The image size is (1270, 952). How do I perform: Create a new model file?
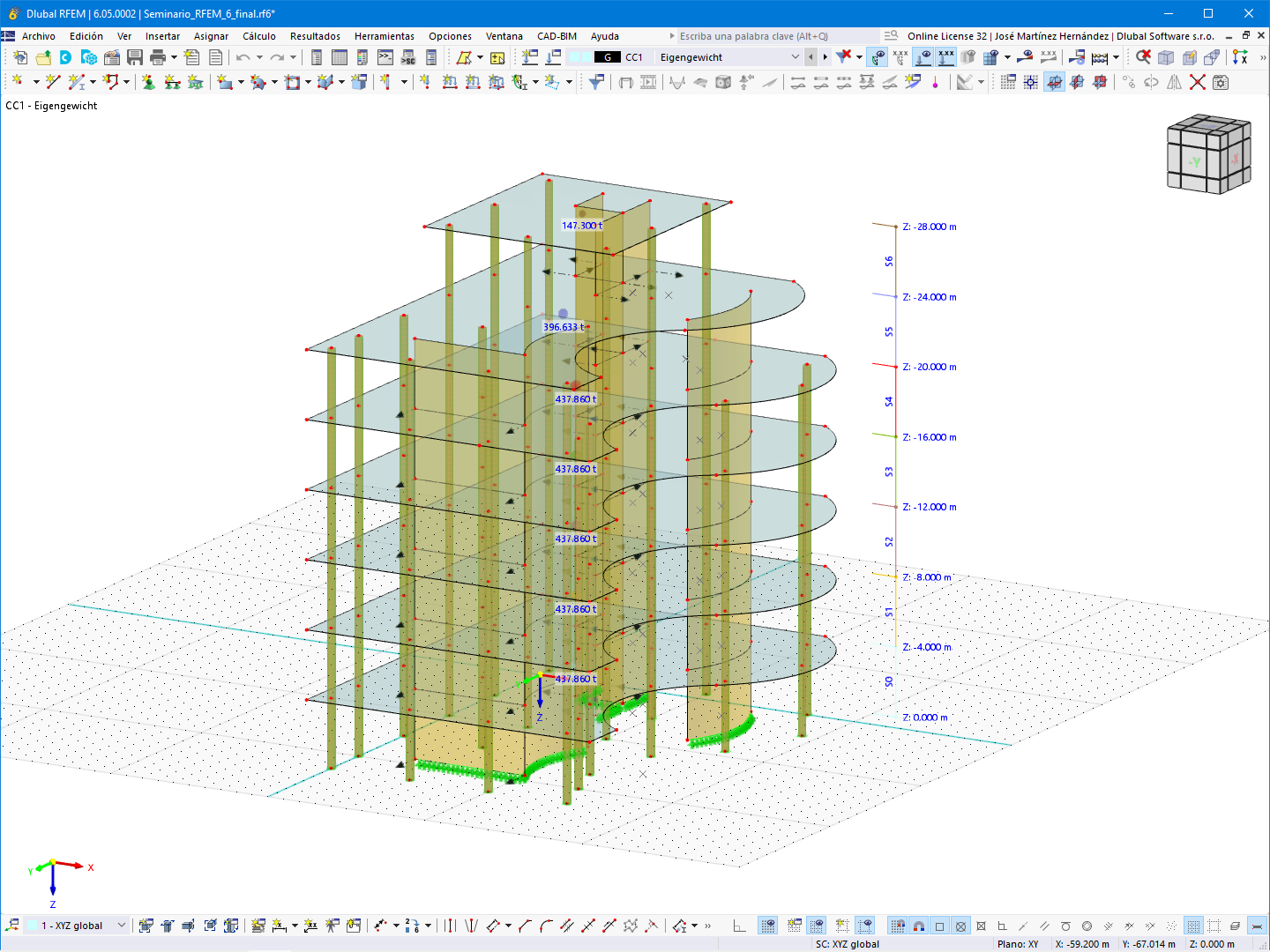tap(19, 57)
